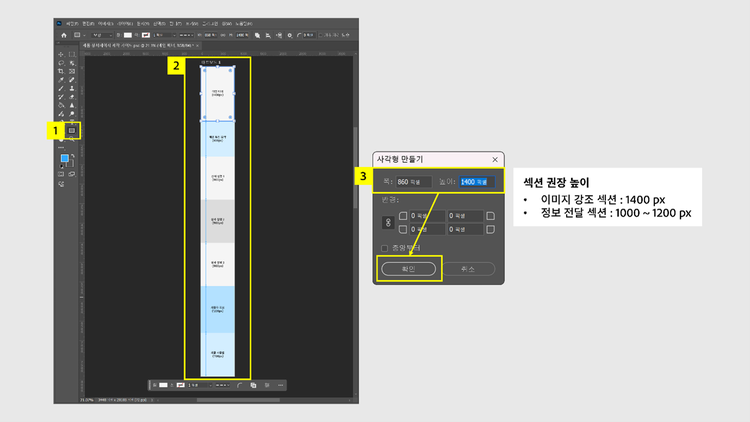Open more options in contextual task bar
This screenshot has width=750, height=422.
281,385
